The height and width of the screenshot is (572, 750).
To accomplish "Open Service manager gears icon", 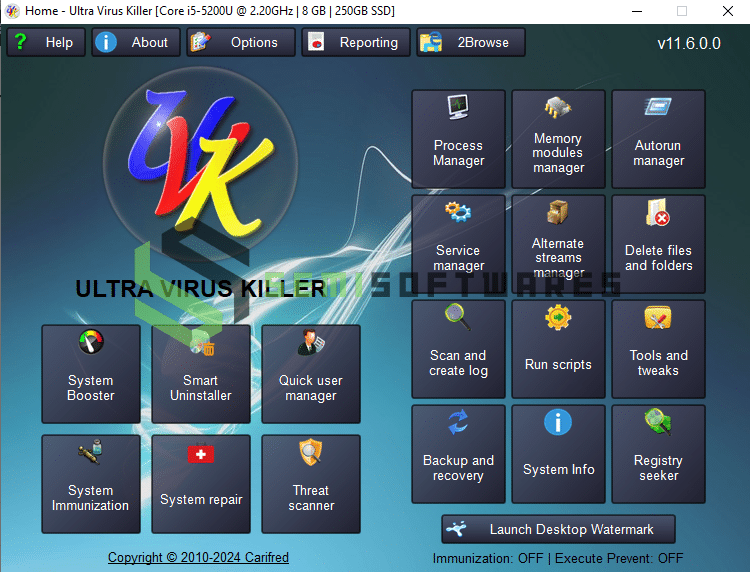I will (x=458, y=212).
